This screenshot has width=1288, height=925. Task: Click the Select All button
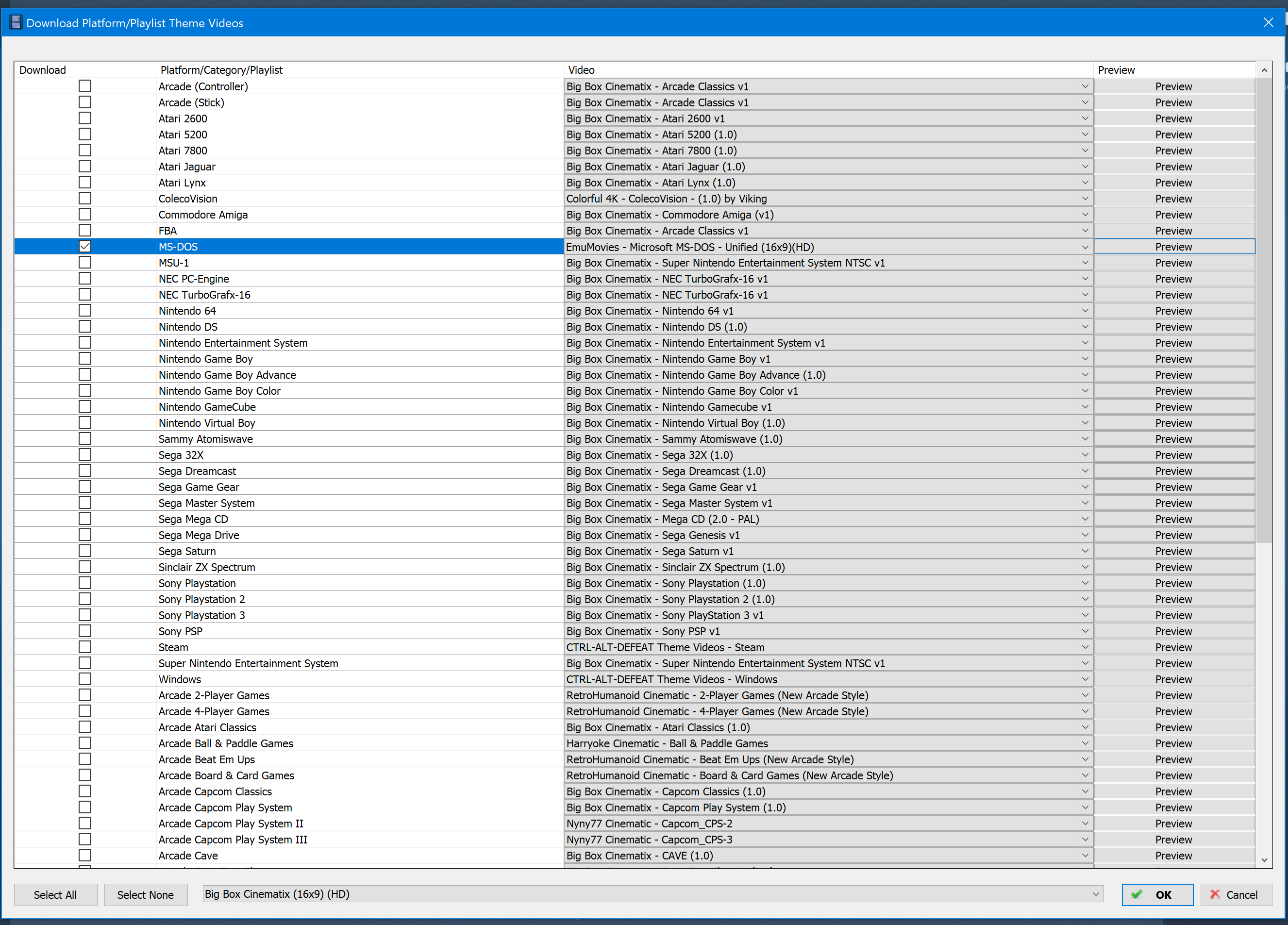(55, 895)
